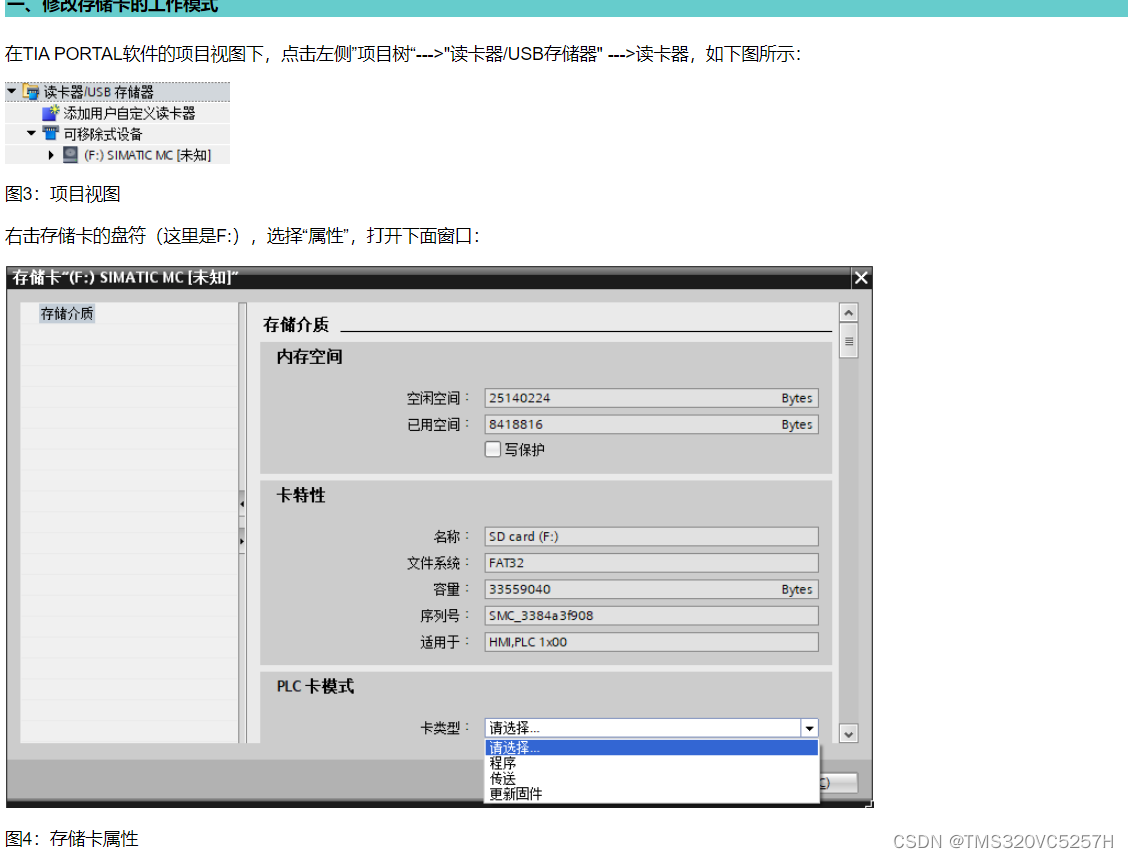This screenshot has width=1128, height=858.
Task: Click the scrollbar down arrow in dialog
Action: click(x=849, y=734)
